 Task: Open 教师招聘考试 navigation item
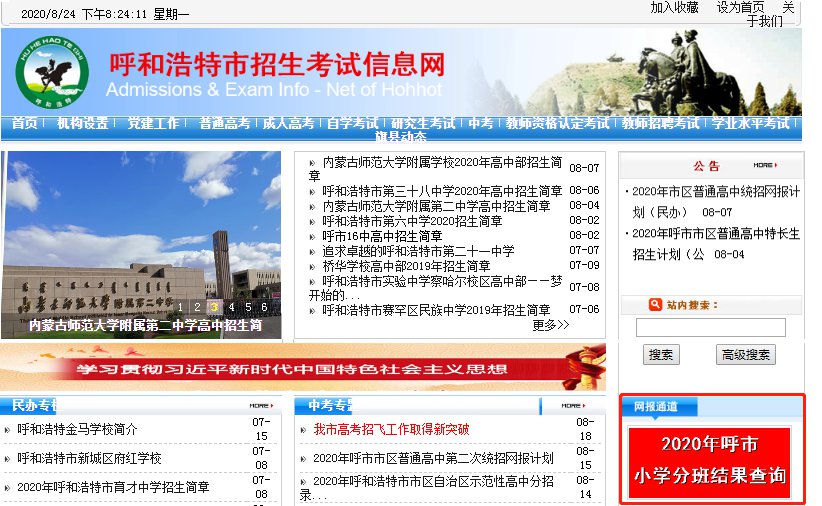[660, 123]
